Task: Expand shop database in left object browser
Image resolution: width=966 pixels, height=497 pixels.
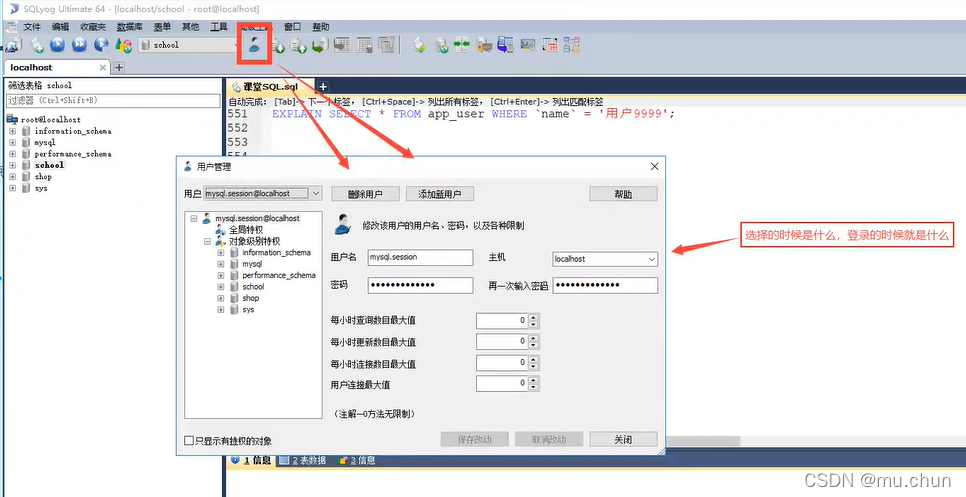Action: click(12, 177)
